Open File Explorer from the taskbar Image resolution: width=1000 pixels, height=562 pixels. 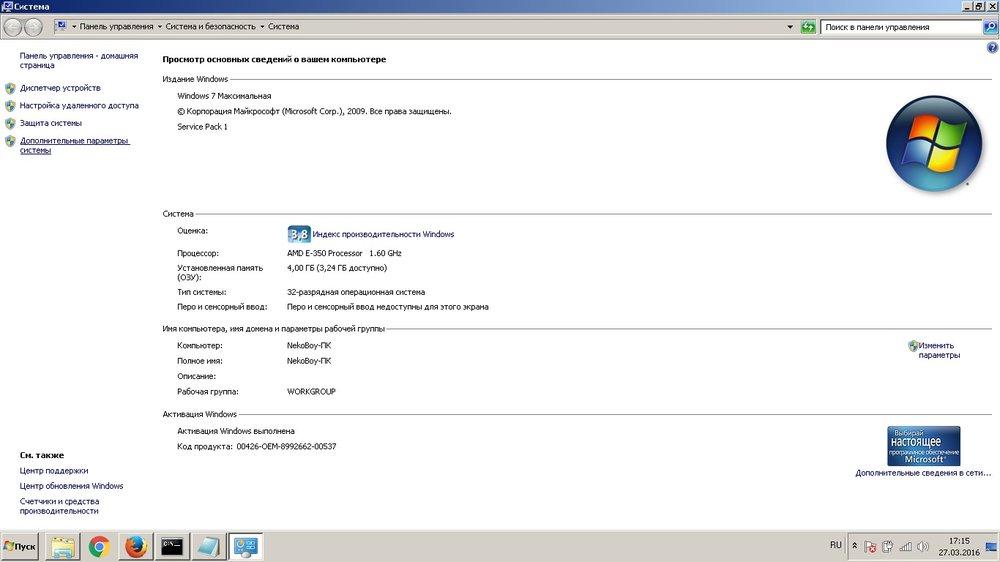pyautogui.click(x=62, y=546)
